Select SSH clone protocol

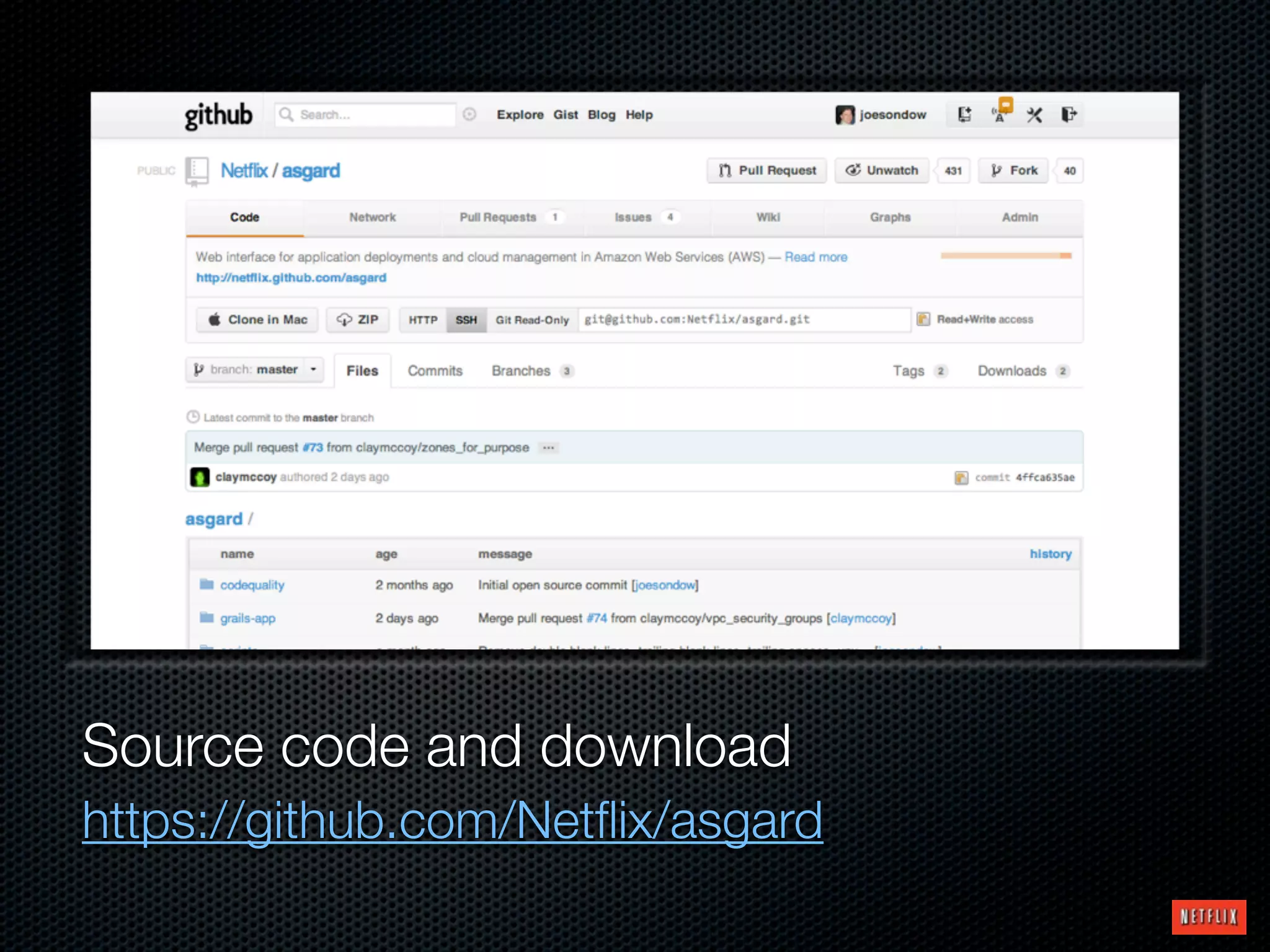(466, 320)
